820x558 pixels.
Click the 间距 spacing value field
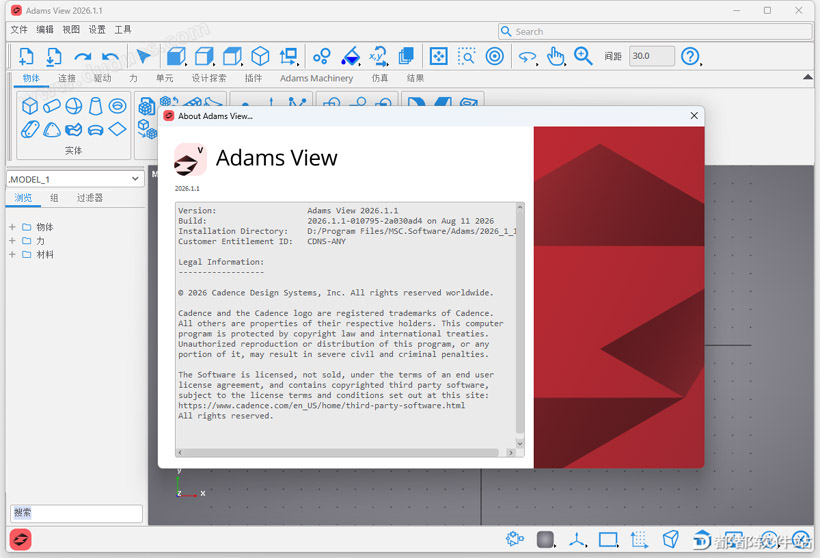pos(652,56)
